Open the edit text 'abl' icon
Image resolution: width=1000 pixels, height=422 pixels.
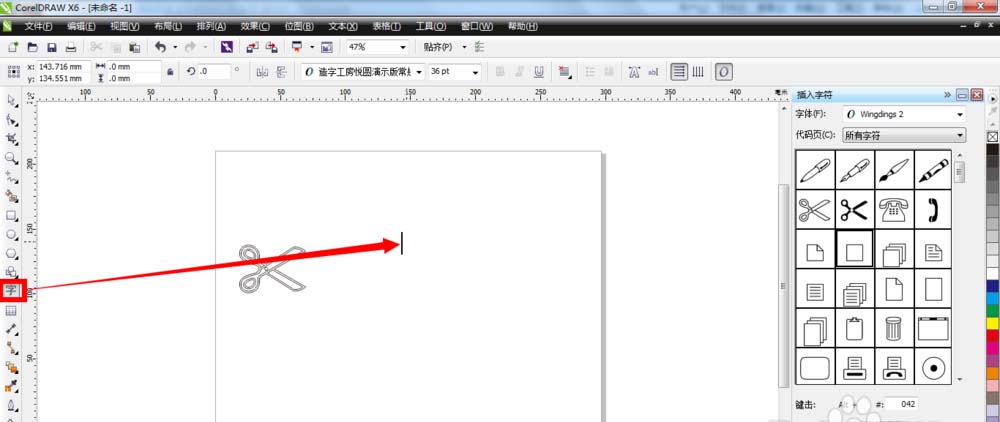[x=653, y=72]
